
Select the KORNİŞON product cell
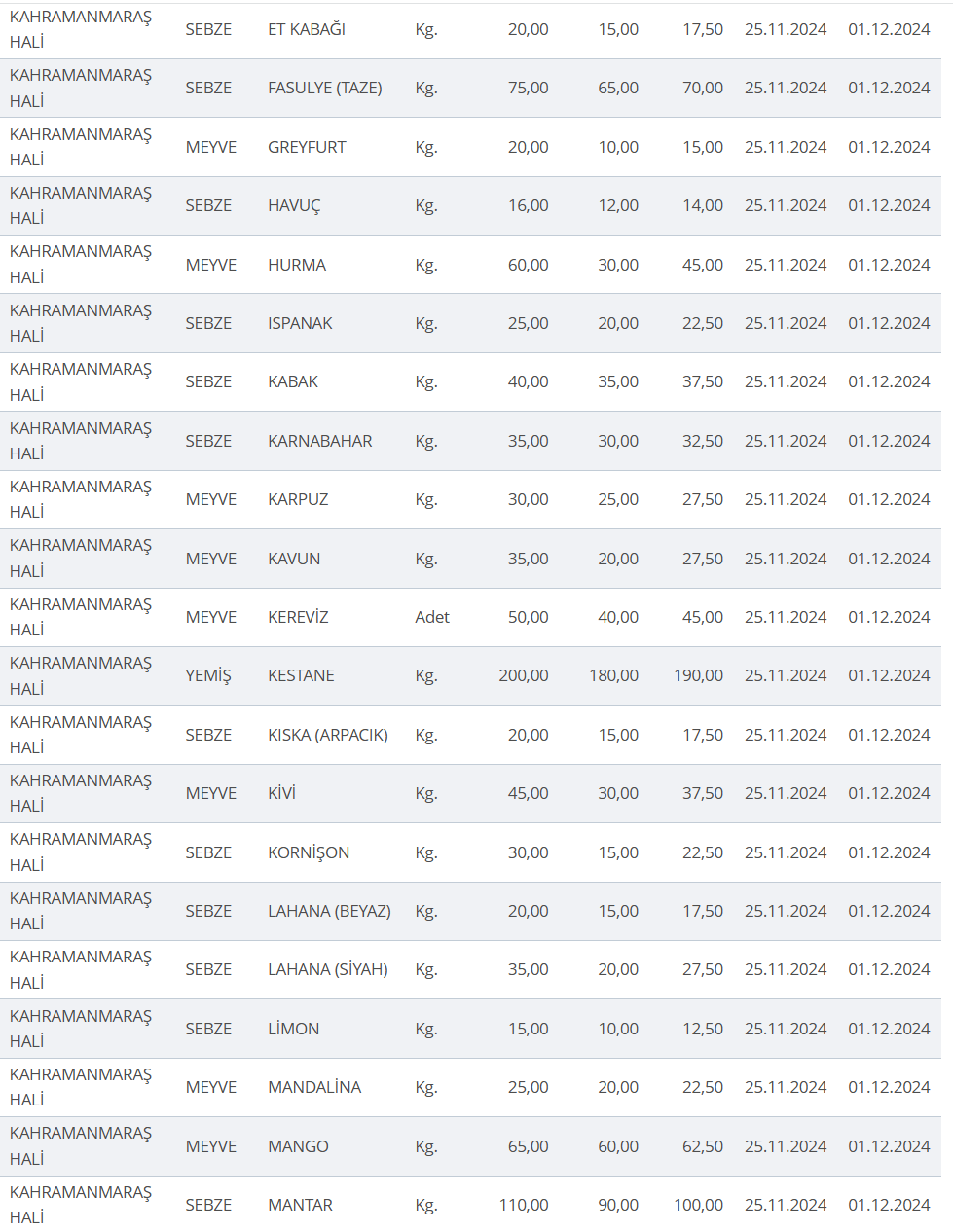[309, 852]
